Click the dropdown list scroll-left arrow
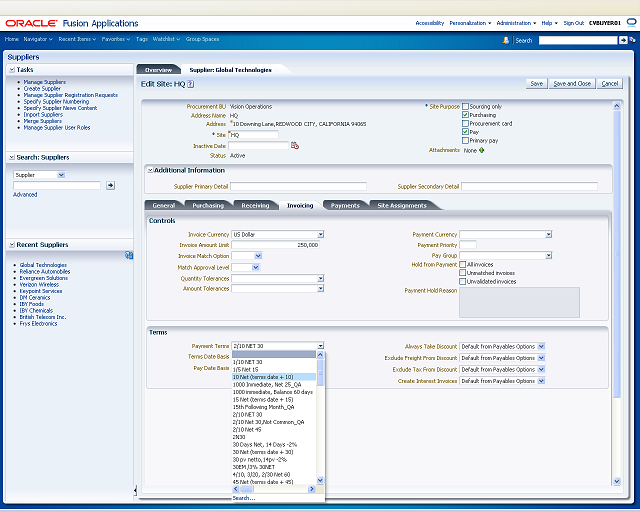Screen dimensions: 640x512 (x=236, y=489)
